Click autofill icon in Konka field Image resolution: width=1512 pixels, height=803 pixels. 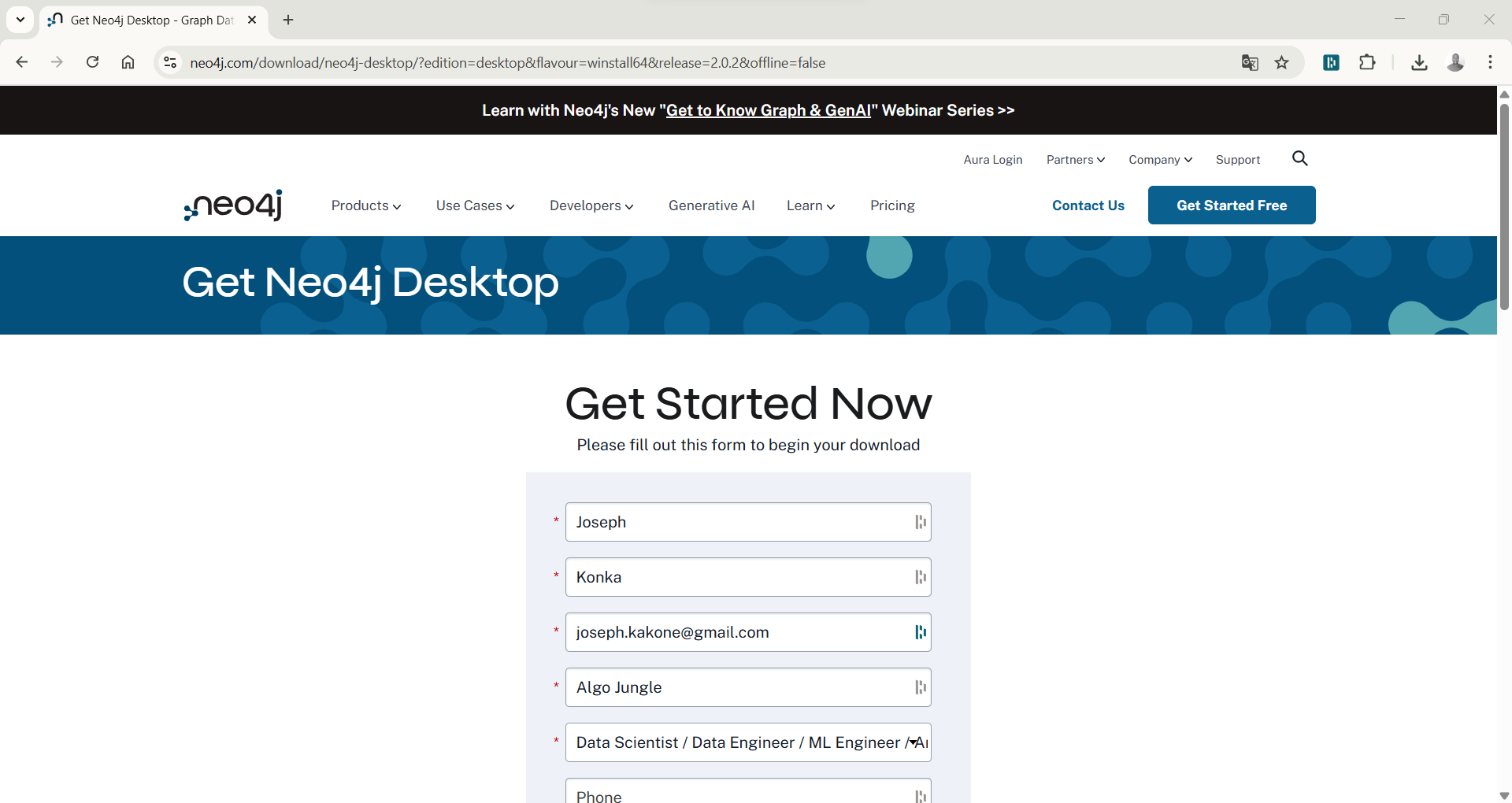coord(920,577)
